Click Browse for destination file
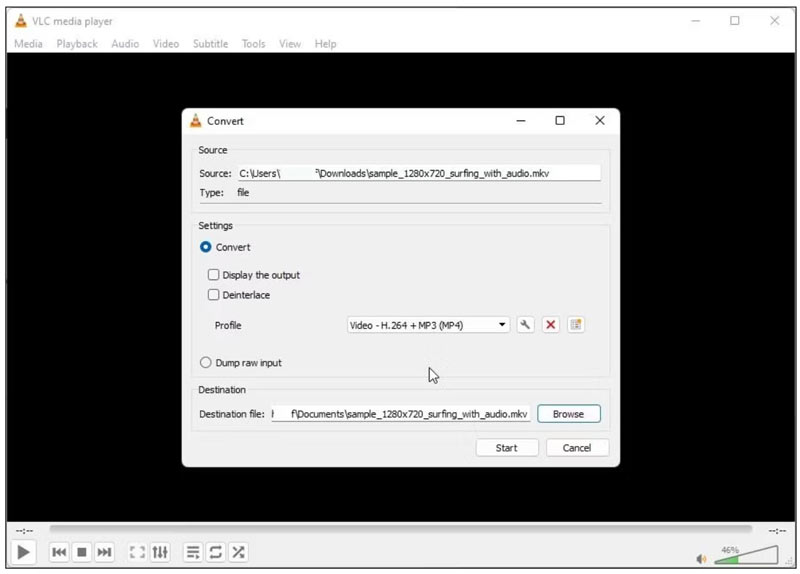 [x=569, y=414]
